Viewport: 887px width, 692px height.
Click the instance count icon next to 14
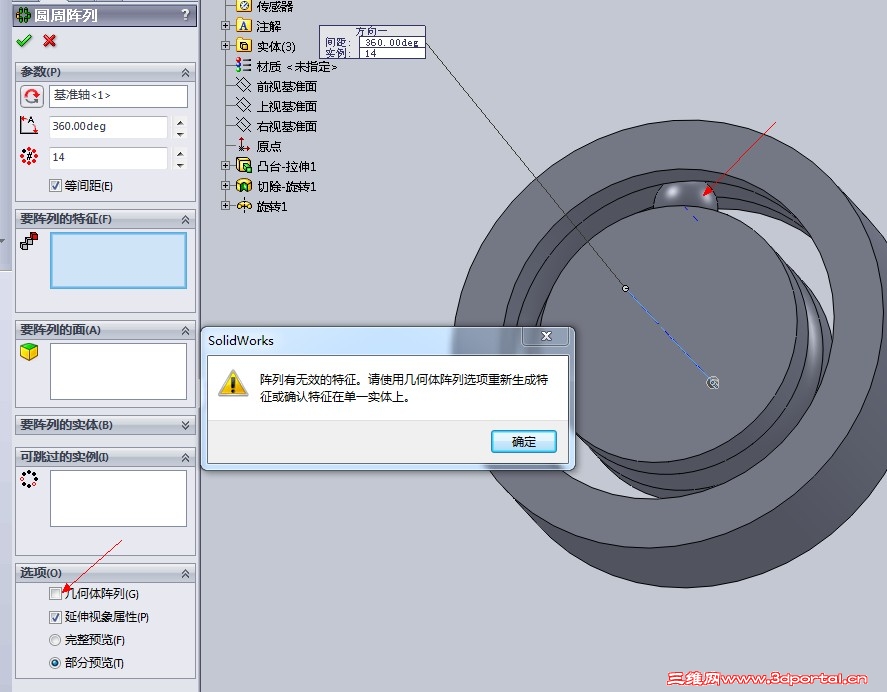29,156
